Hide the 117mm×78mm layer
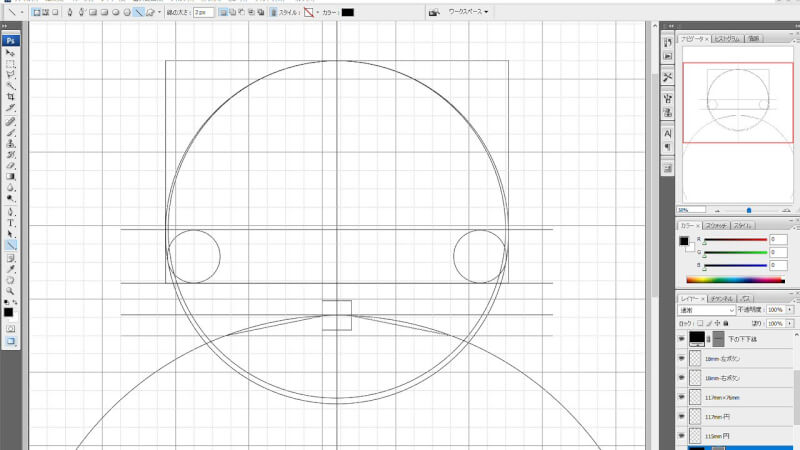Image resolution: width=800 pixels, height=450 pixels. click(x=682, y=397)
